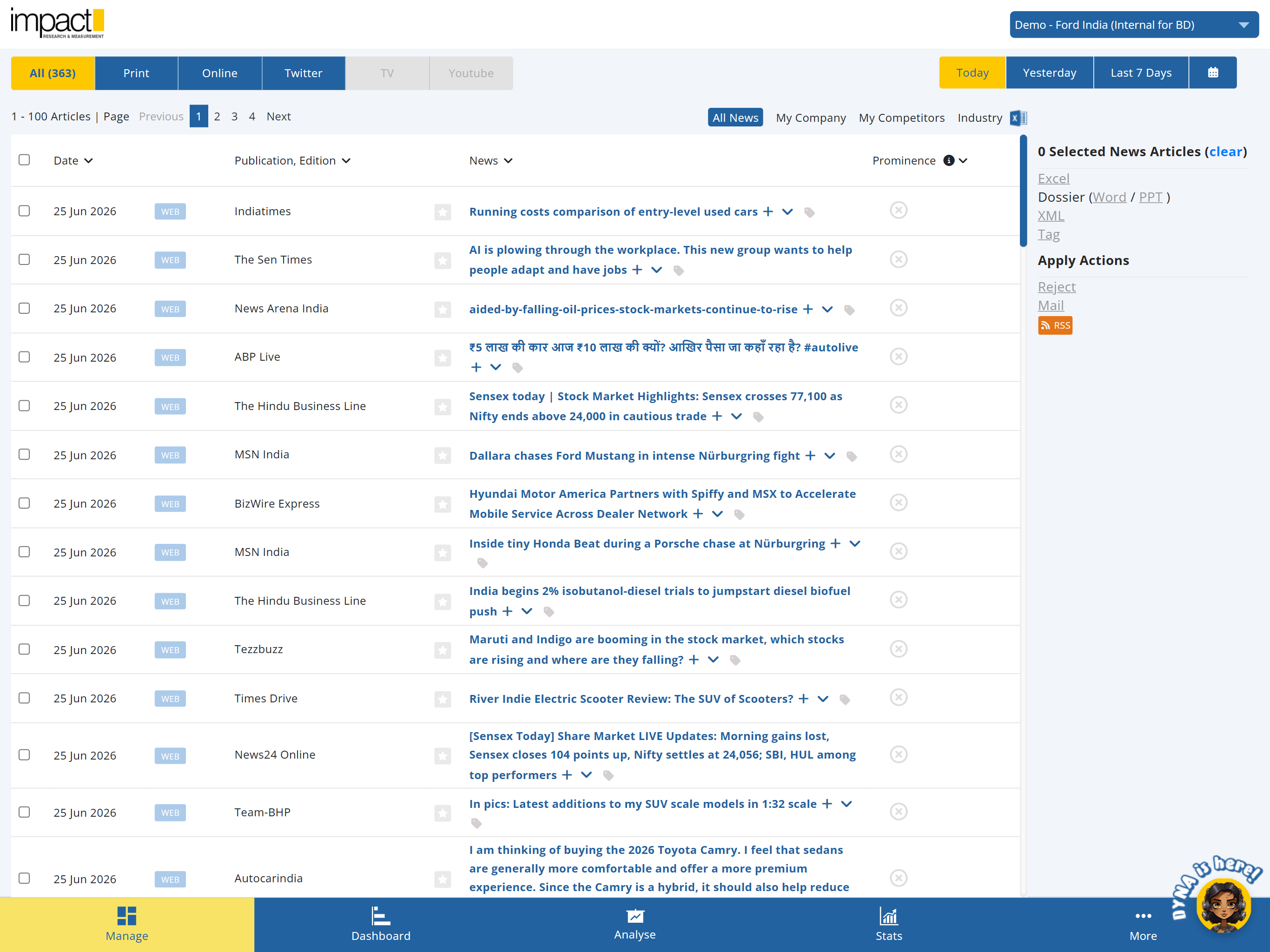The height and width of the screenshot is (952, 1270).
Task: Switch to the Print tab
Action: click(136, 73)
